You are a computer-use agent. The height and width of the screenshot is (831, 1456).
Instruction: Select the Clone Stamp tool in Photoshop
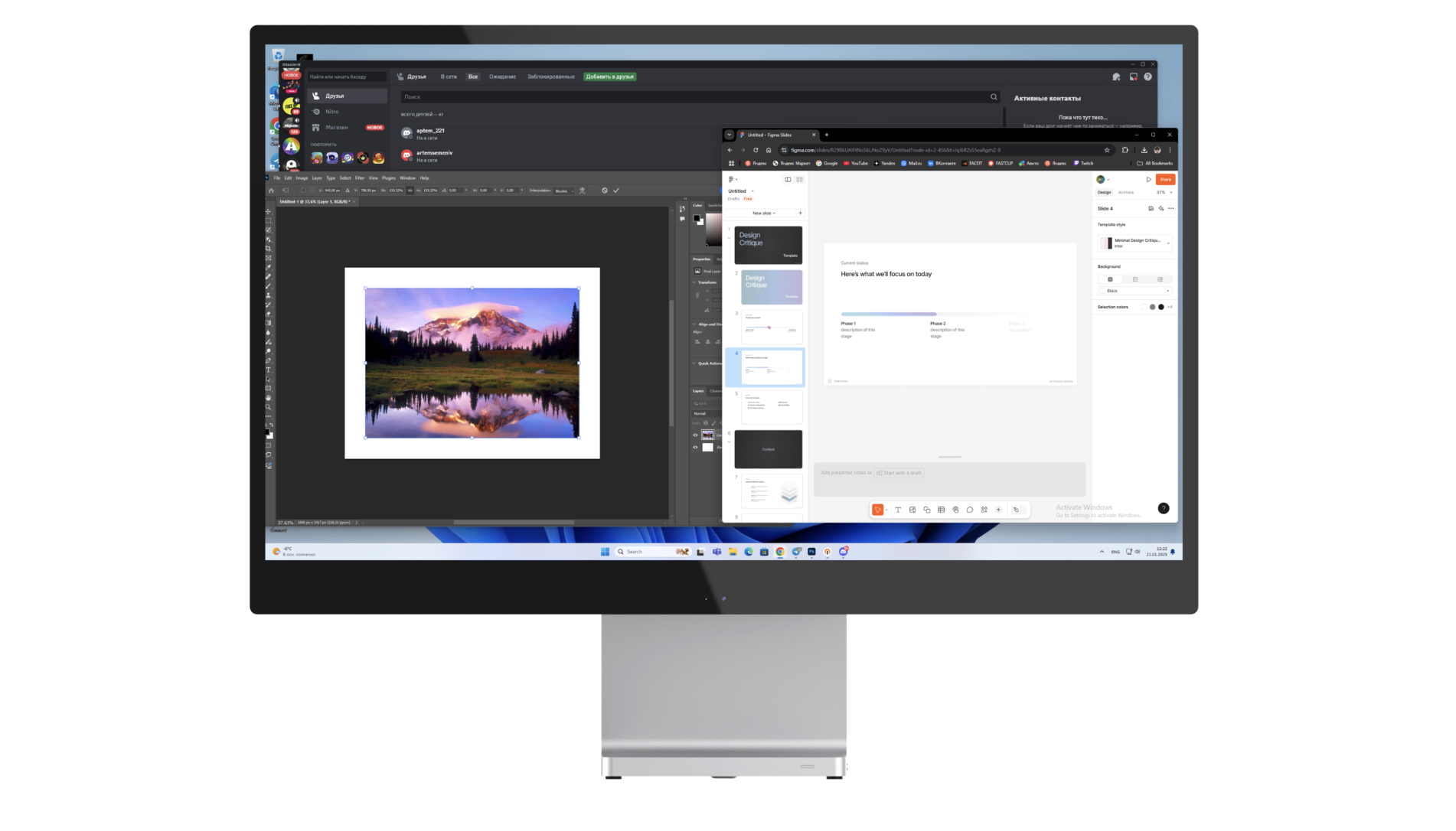[269, 295]
